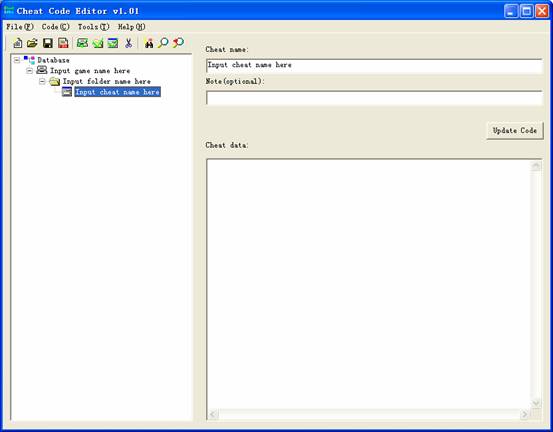This screenshot has width=553, height=432.
Task: Click the Cheat data scrollbar down arrow
Action: pyautogui.click(x=536, y=403)
